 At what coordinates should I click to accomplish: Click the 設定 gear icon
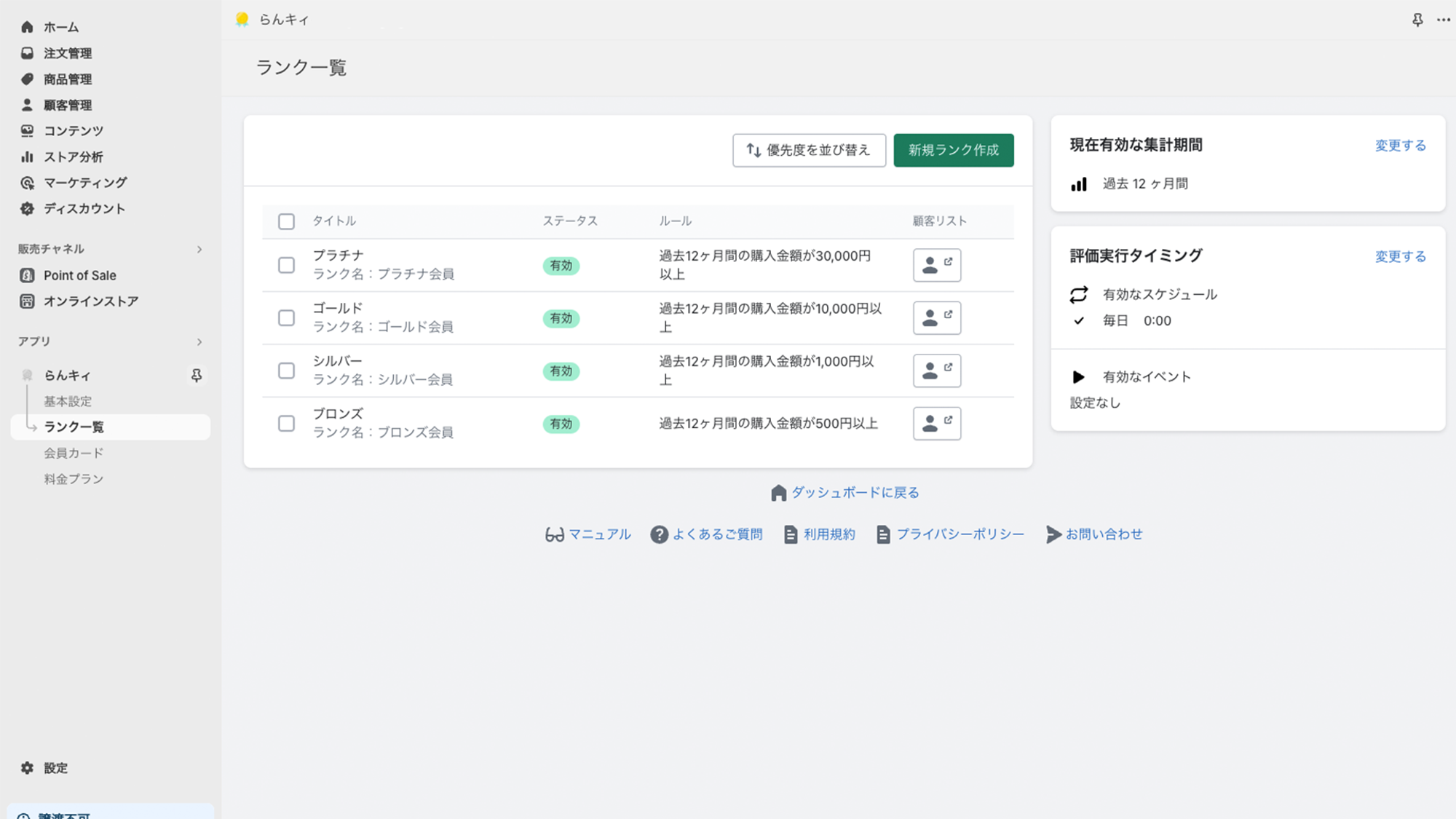click(27, 768)
